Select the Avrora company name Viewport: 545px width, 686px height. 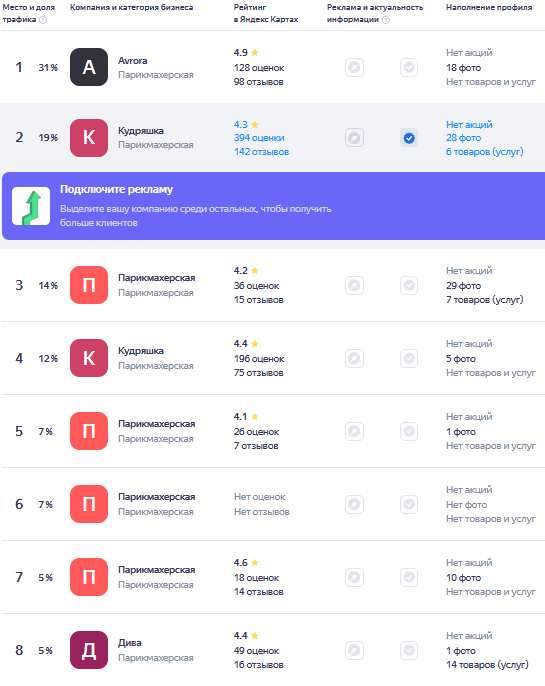[x=133, y=61]
